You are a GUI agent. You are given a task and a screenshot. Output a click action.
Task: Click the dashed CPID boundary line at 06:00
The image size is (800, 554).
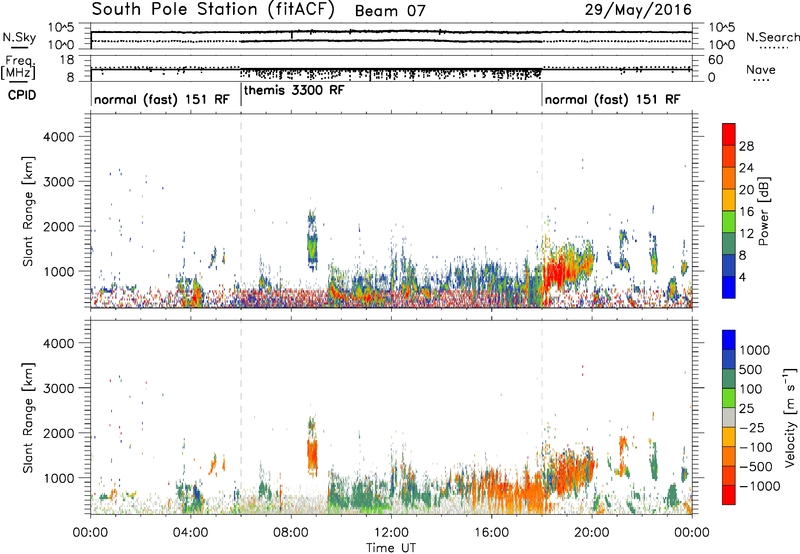241,209
